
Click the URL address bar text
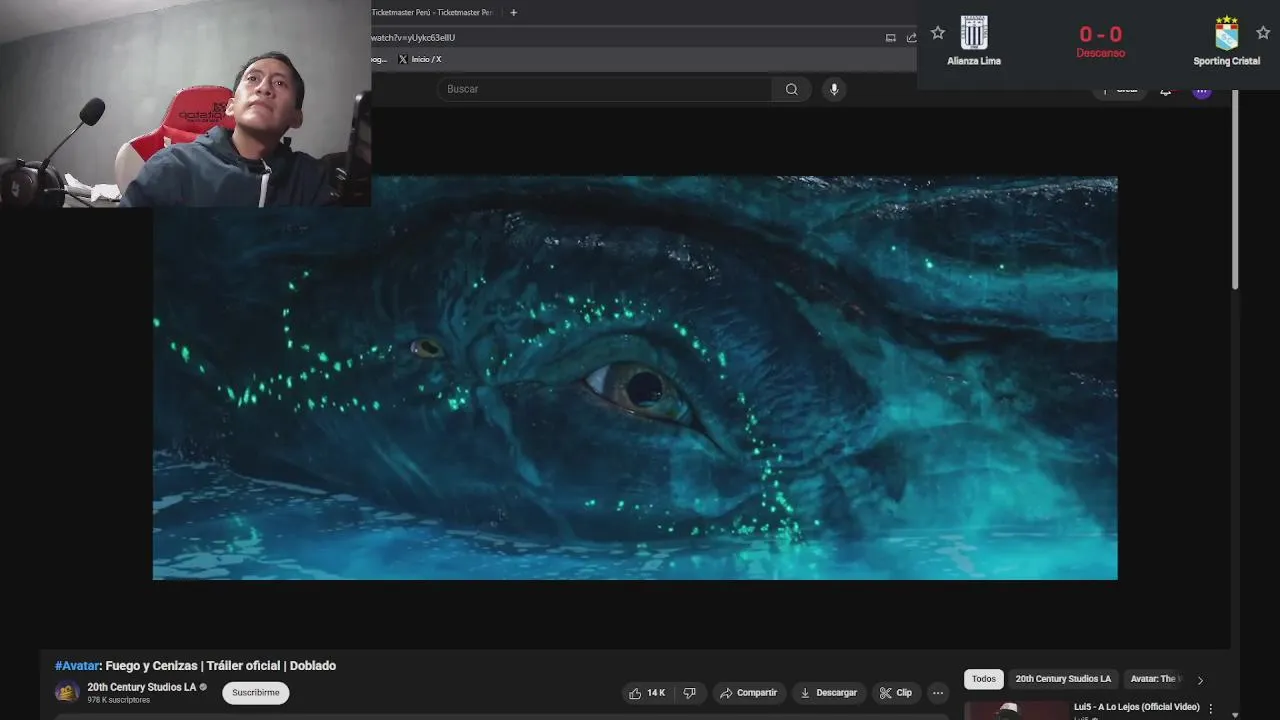tap(413, 38)
